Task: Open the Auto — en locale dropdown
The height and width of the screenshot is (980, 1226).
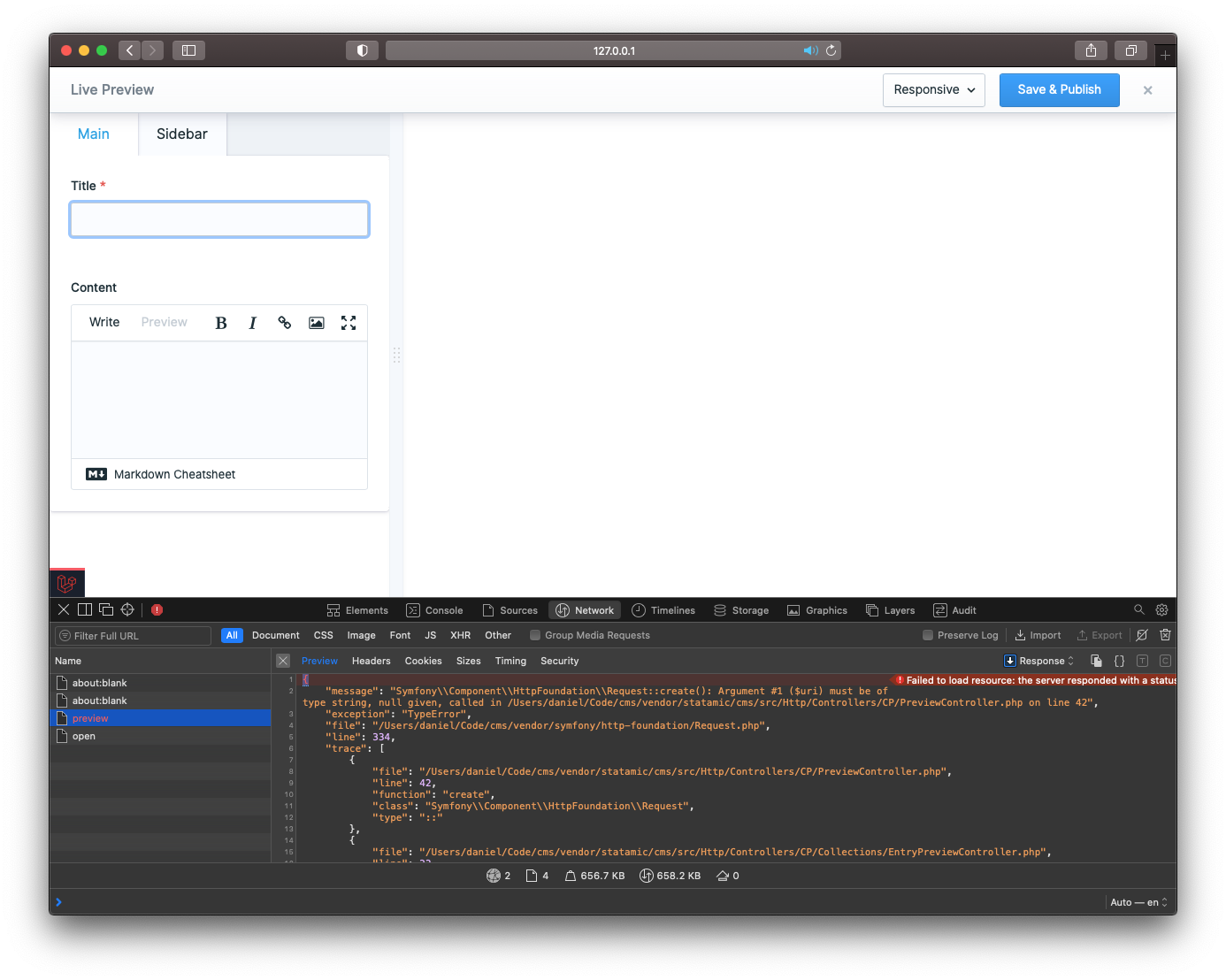Action: pyautogui.click(x=1138, y=902)
